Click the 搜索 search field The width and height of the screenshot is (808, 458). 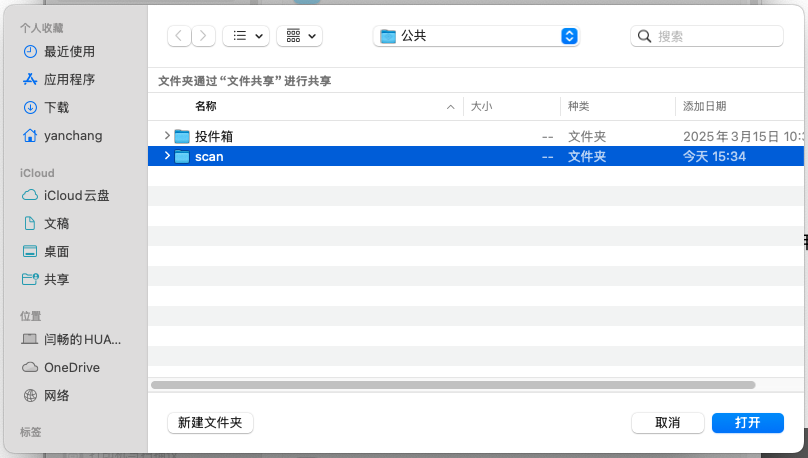coord(707,36)
